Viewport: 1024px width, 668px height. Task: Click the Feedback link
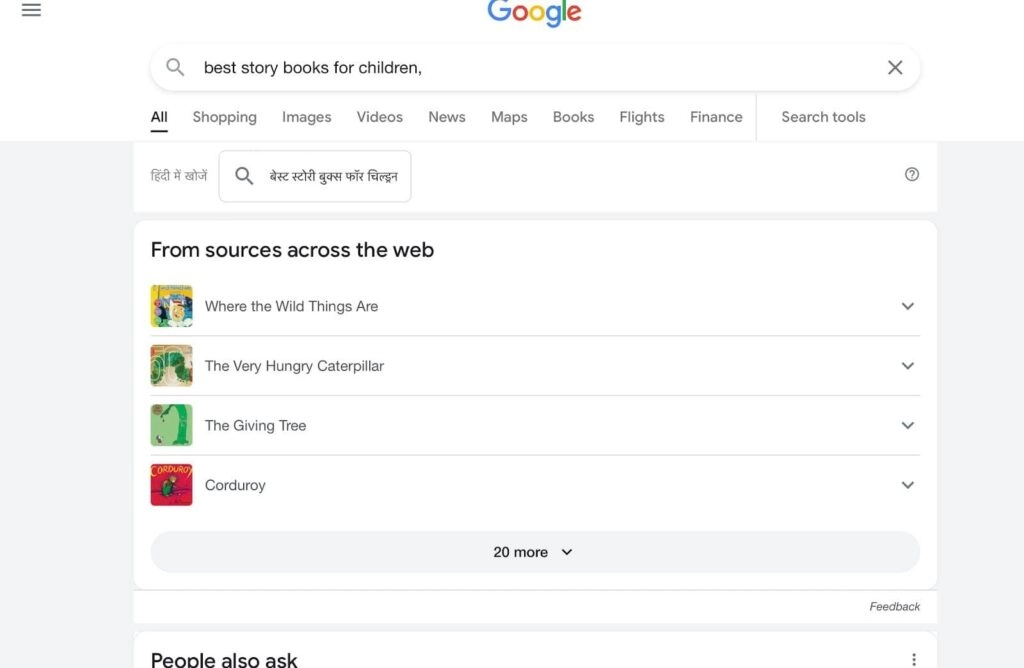pos(894,606)
